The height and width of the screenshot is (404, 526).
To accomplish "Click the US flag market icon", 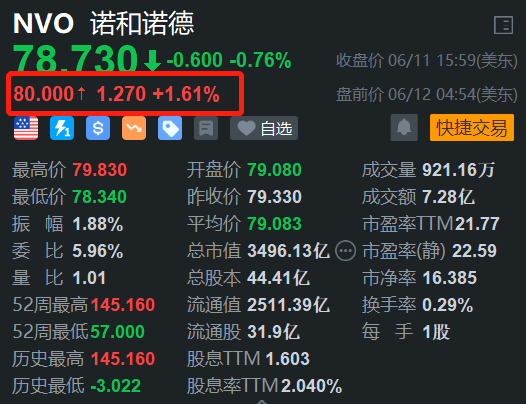I will pyautogui.click(x=26, y=128).
